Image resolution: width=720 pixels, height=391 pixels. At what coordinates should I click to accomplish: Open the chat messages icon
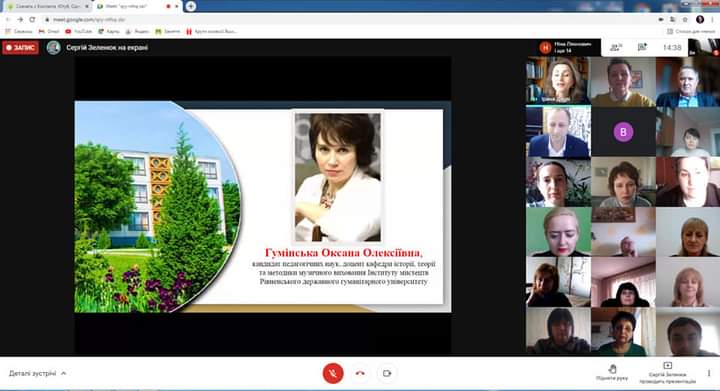click(642, 47)
